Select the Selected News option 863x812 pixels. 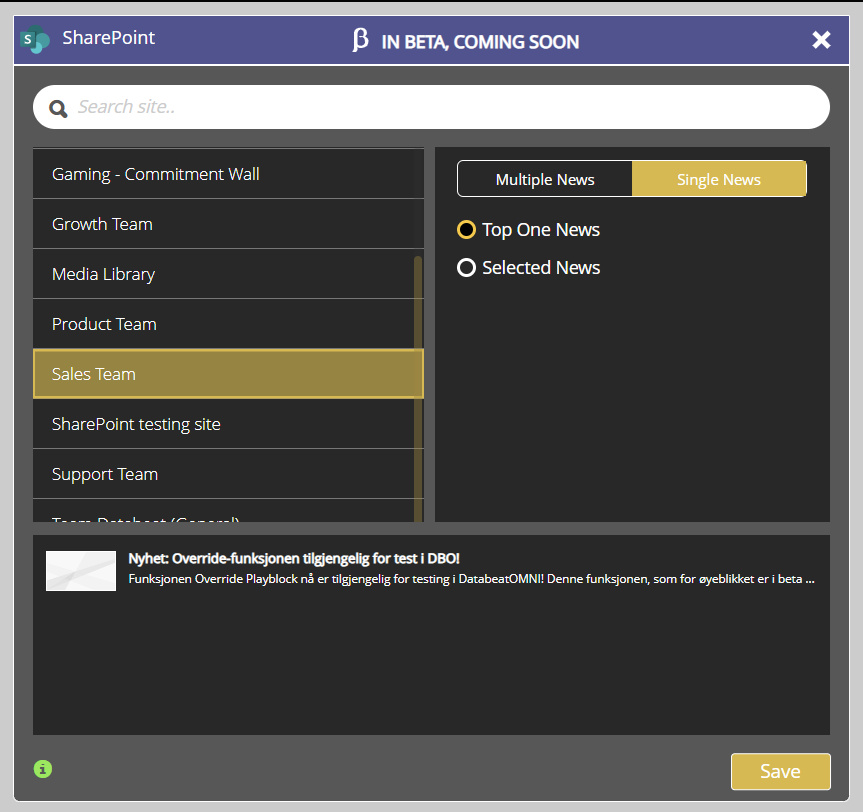click(x=466, y=267)
